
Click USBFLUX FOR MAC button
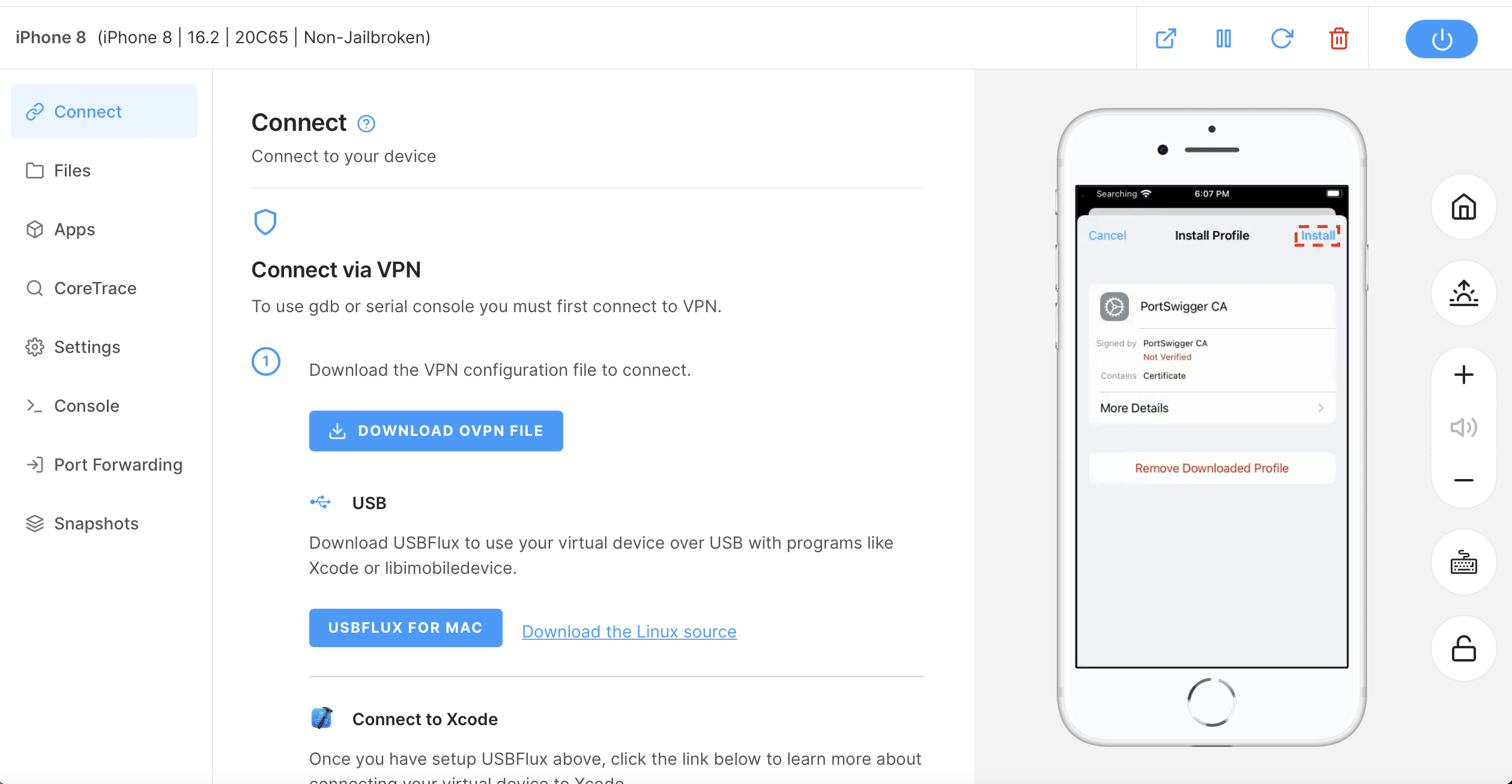pyautogui.click(x=405, y=627)
